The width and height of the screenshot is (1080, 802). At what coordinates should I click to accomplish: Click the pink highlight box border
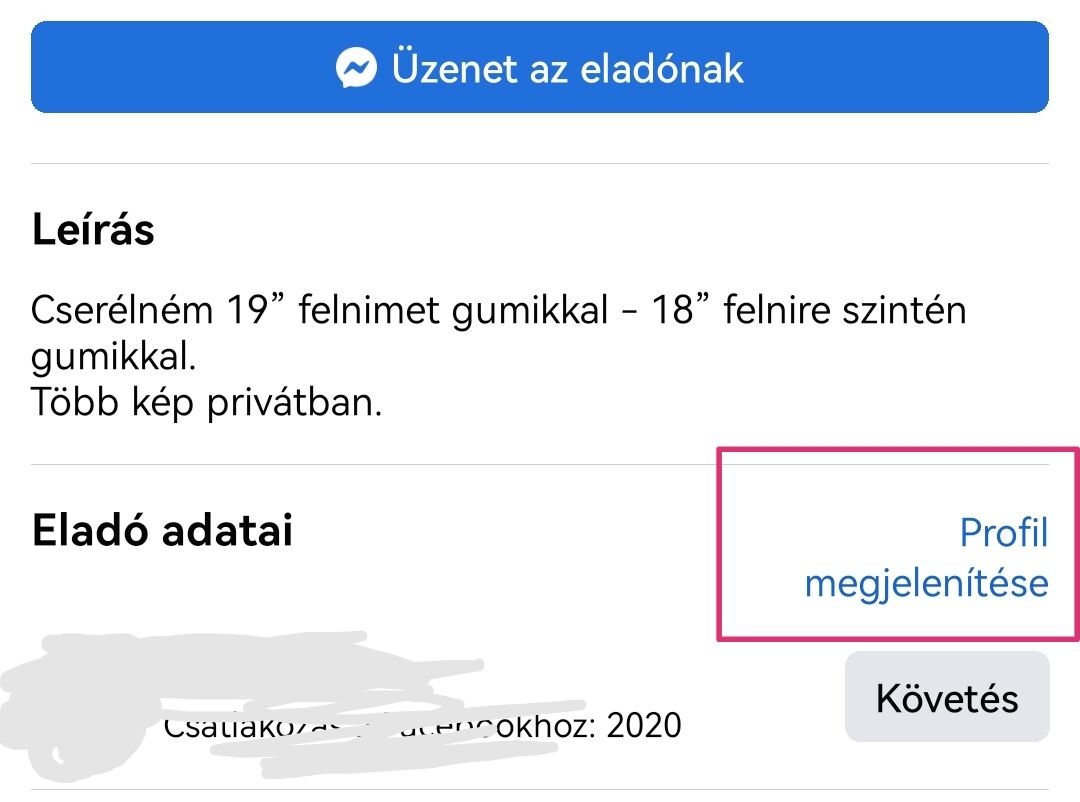pyautogui.click(x=897, y=449)
